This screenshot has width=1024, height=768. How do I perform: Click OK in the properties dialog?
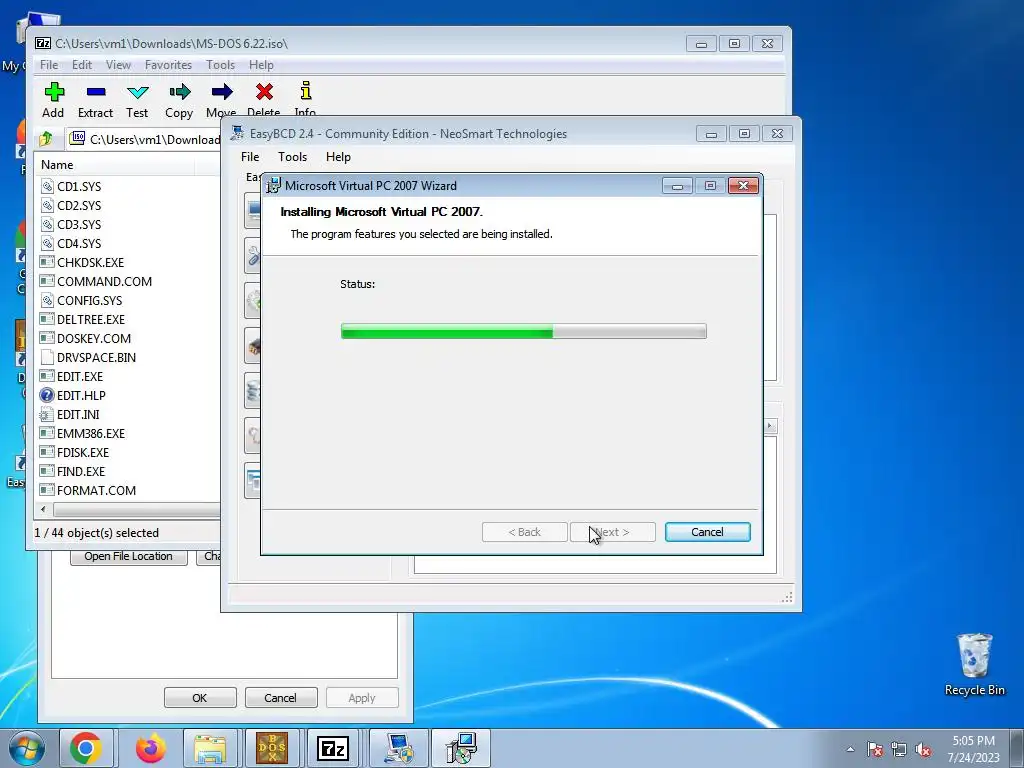tap(200, 697)
